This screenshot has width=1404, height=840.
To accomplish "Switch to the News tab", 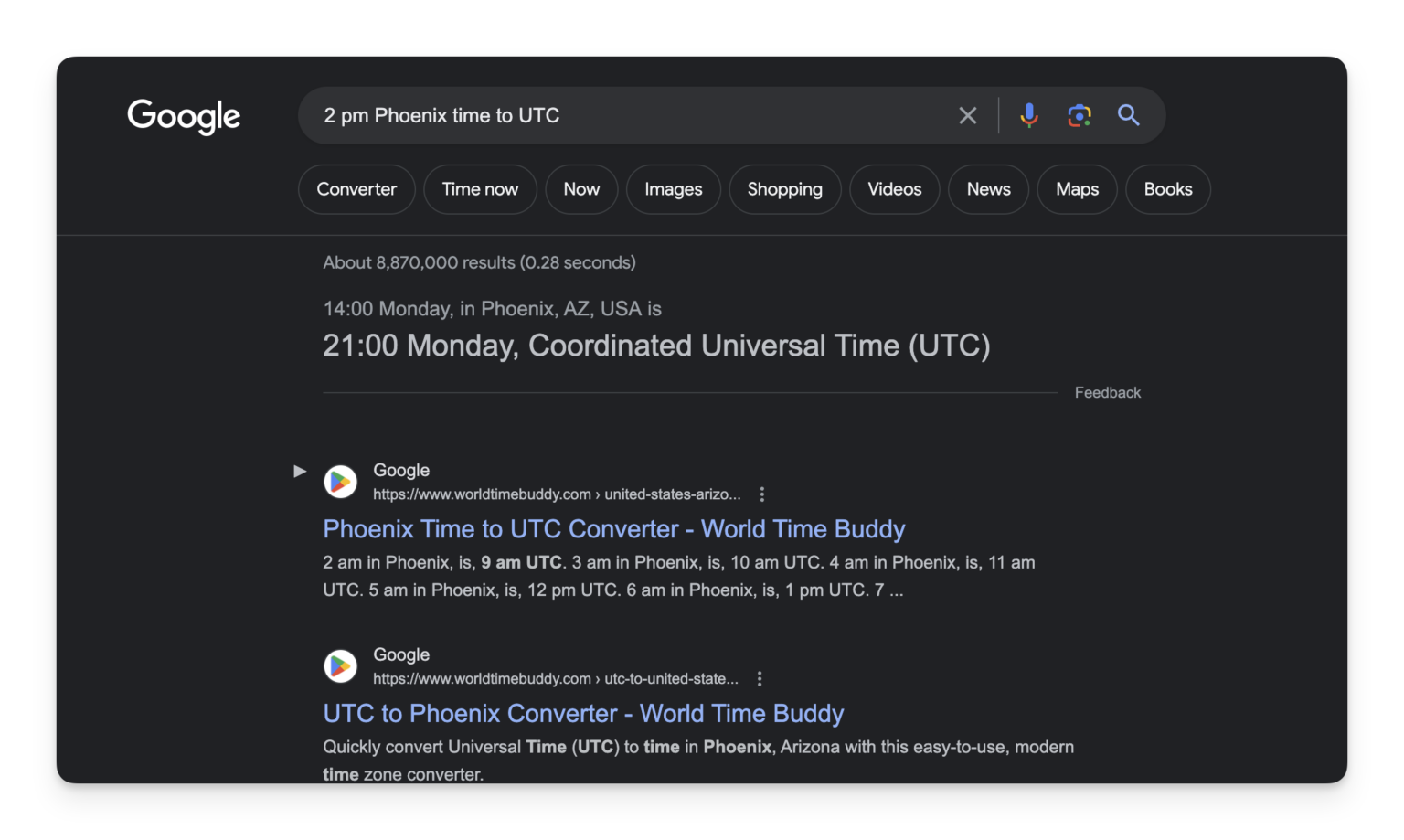I will click(988, 189).
